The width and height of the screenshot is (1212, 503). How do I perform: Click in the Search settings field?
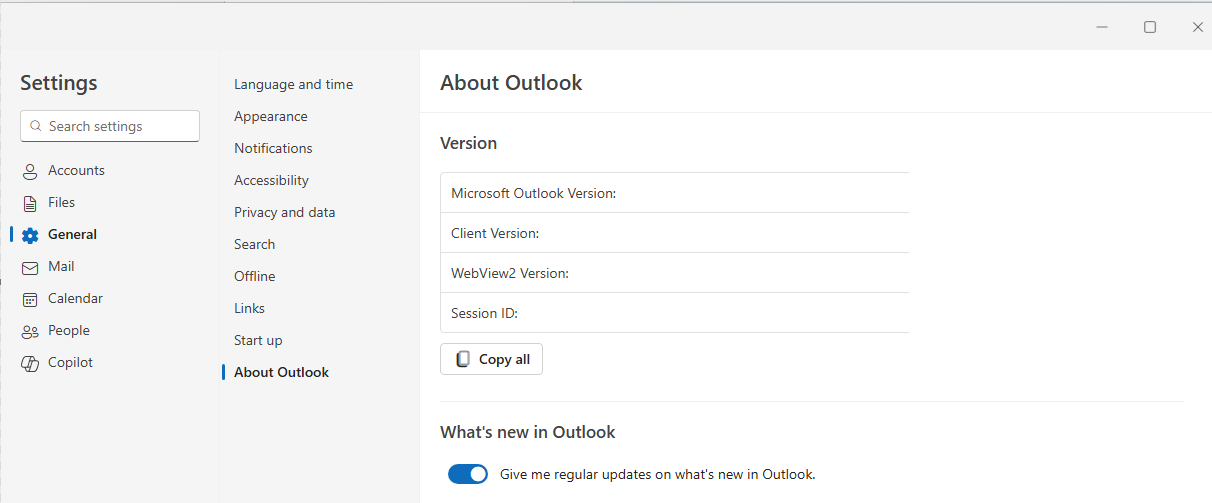(118, 127)
